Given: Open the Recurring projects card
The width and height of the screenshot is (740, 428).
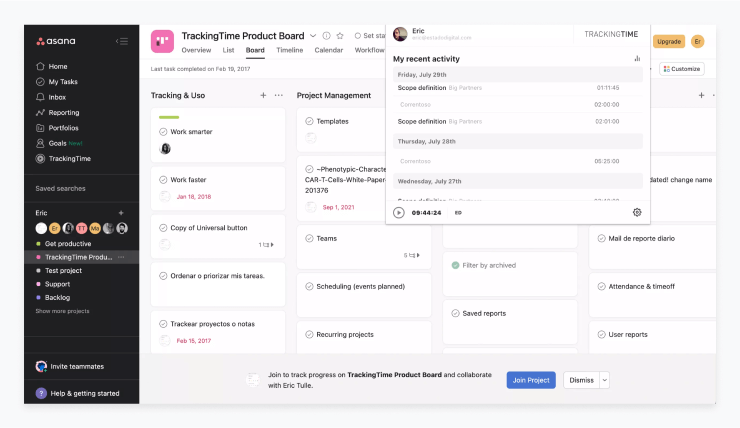Looking at the screenshot, I should (x=364, y=337).
